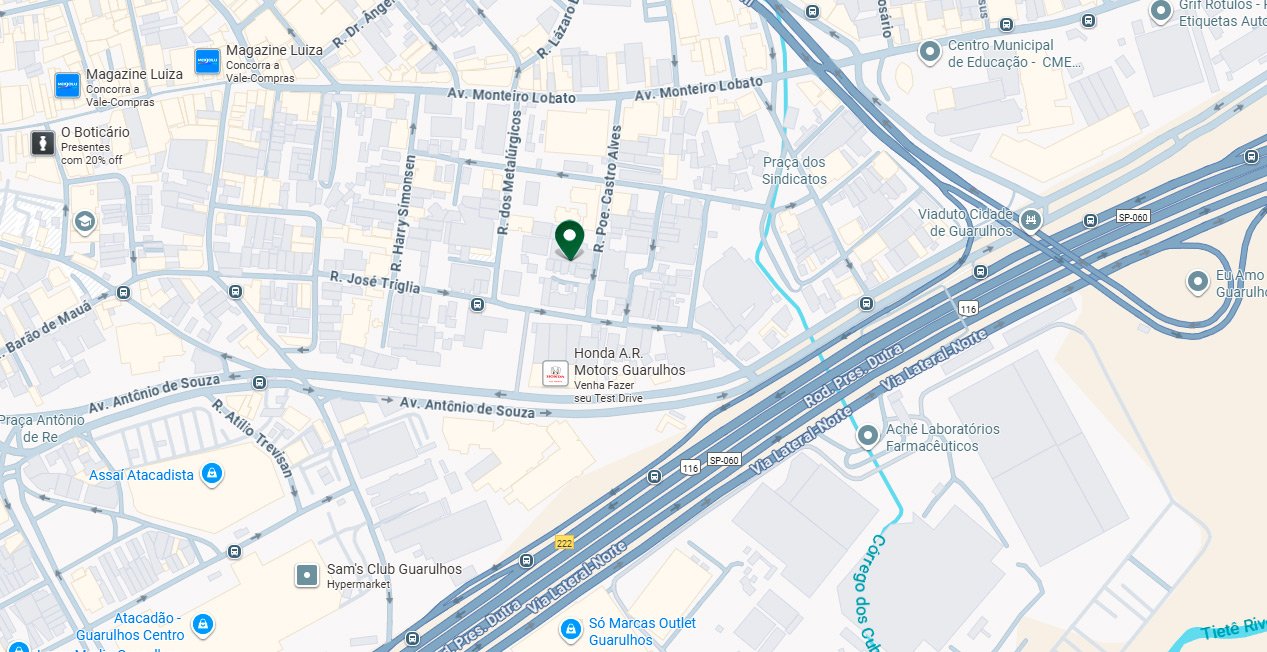Click the Eu Amo Guarulhos marker icon
The height and width of the screenshot is (652, 1267).
click(1198, 282)
